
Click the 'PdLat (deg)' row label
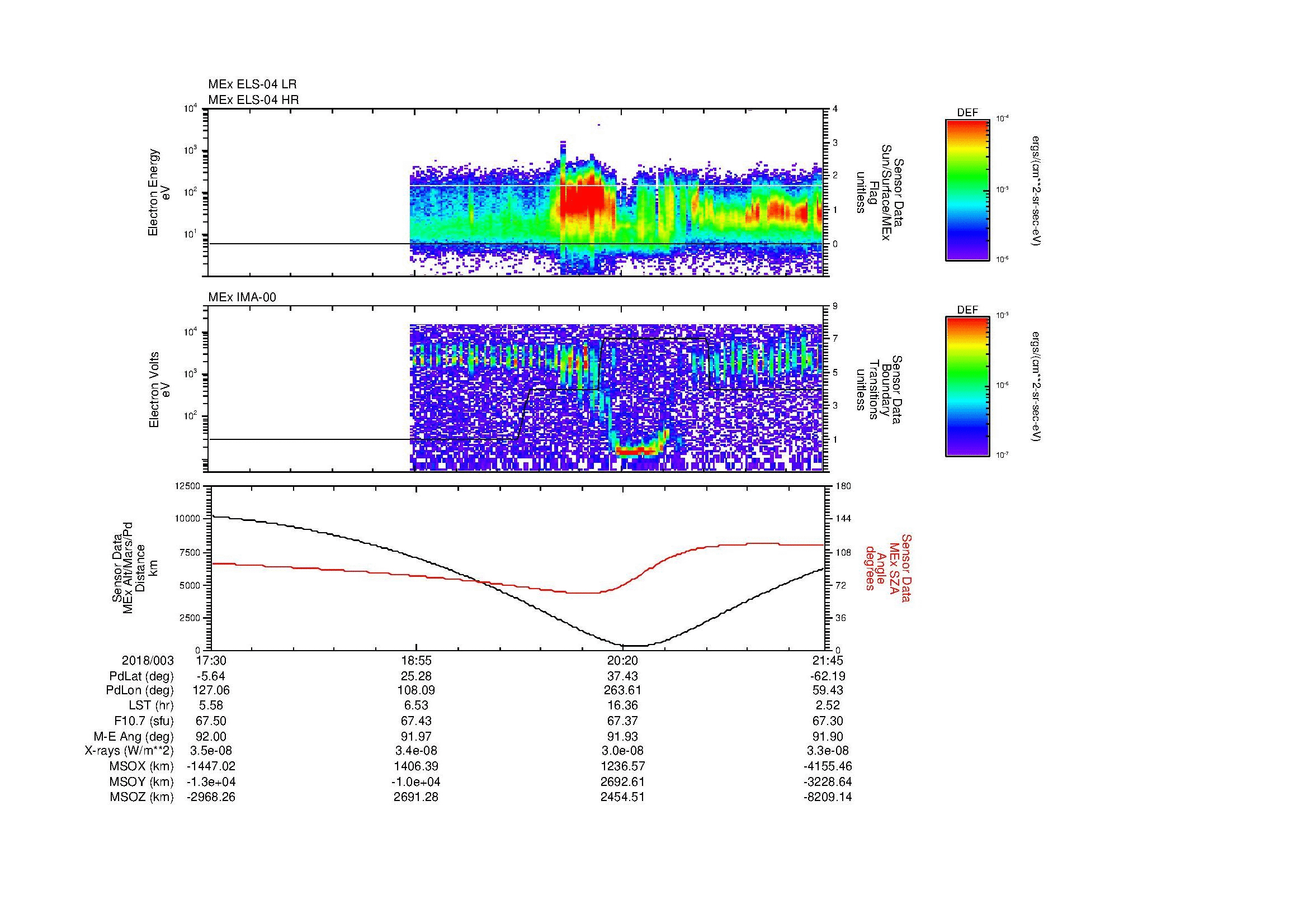tap(141, 676)
